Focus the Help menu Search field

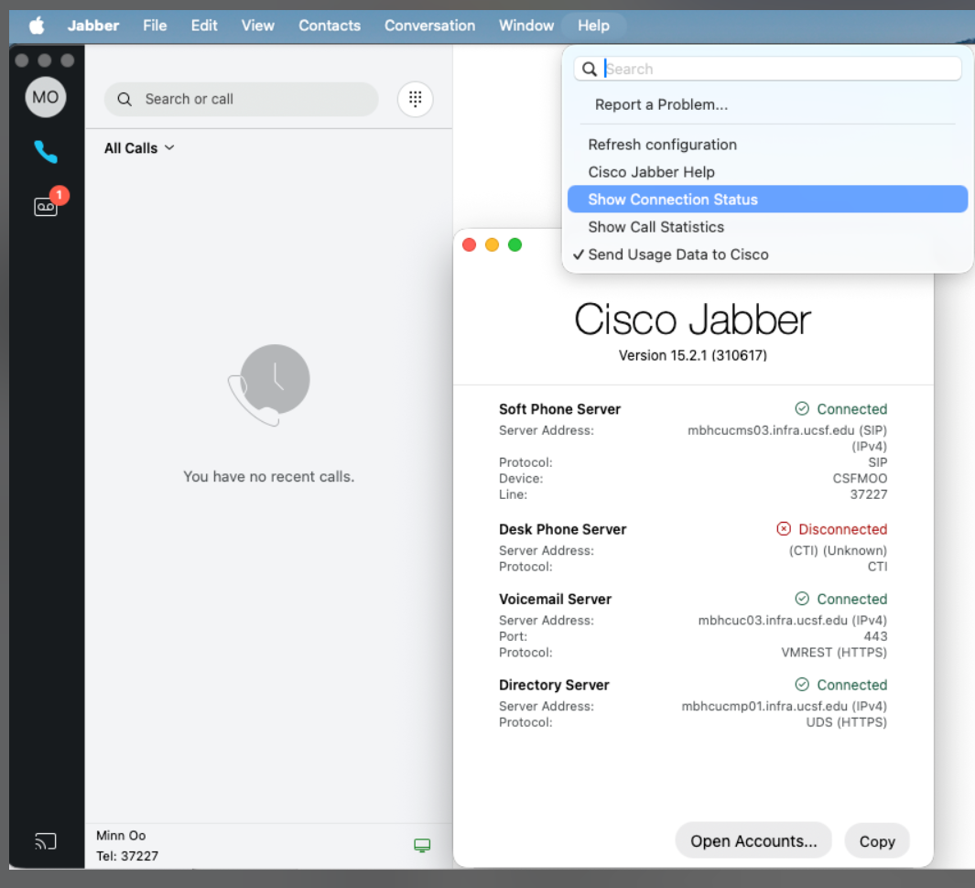[767, 68]
